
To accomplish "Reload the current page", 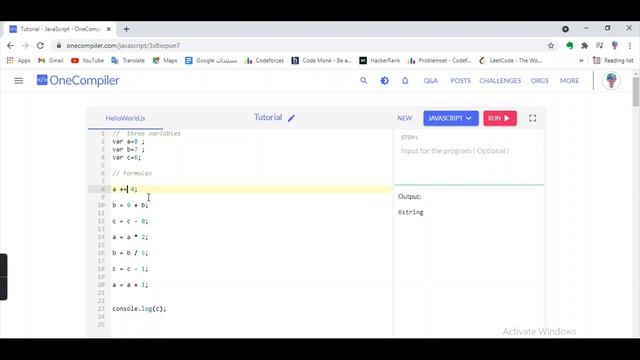I will tap(40, 45).
